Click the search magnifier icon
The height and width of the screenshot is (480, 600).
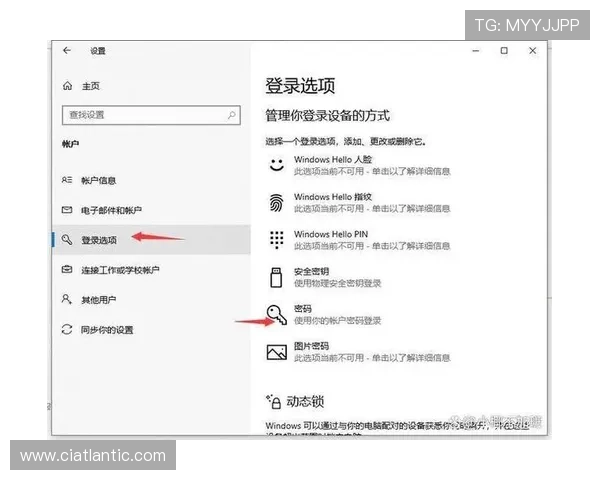point(232,114)
